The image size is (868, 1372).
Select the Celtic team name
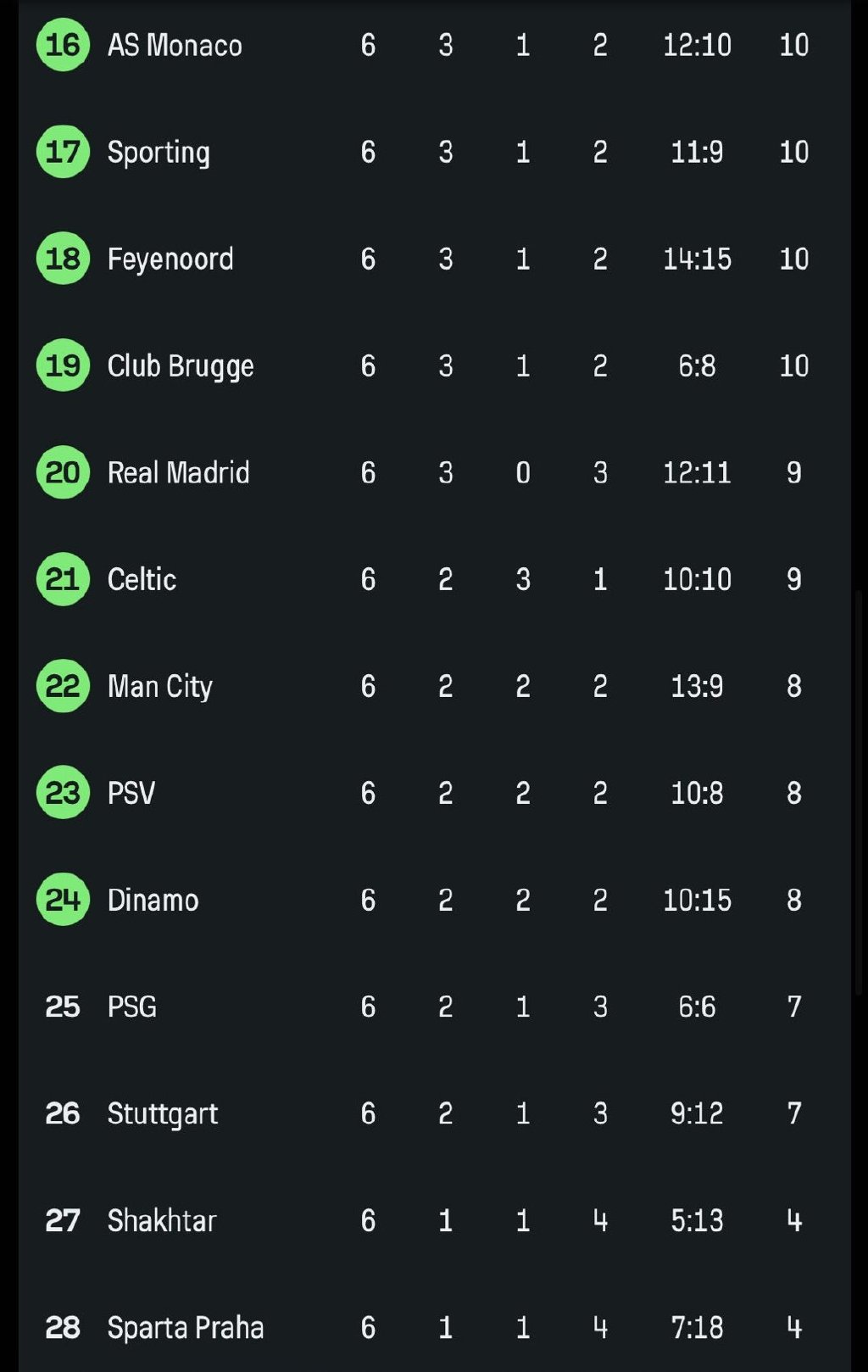[142, 579]
